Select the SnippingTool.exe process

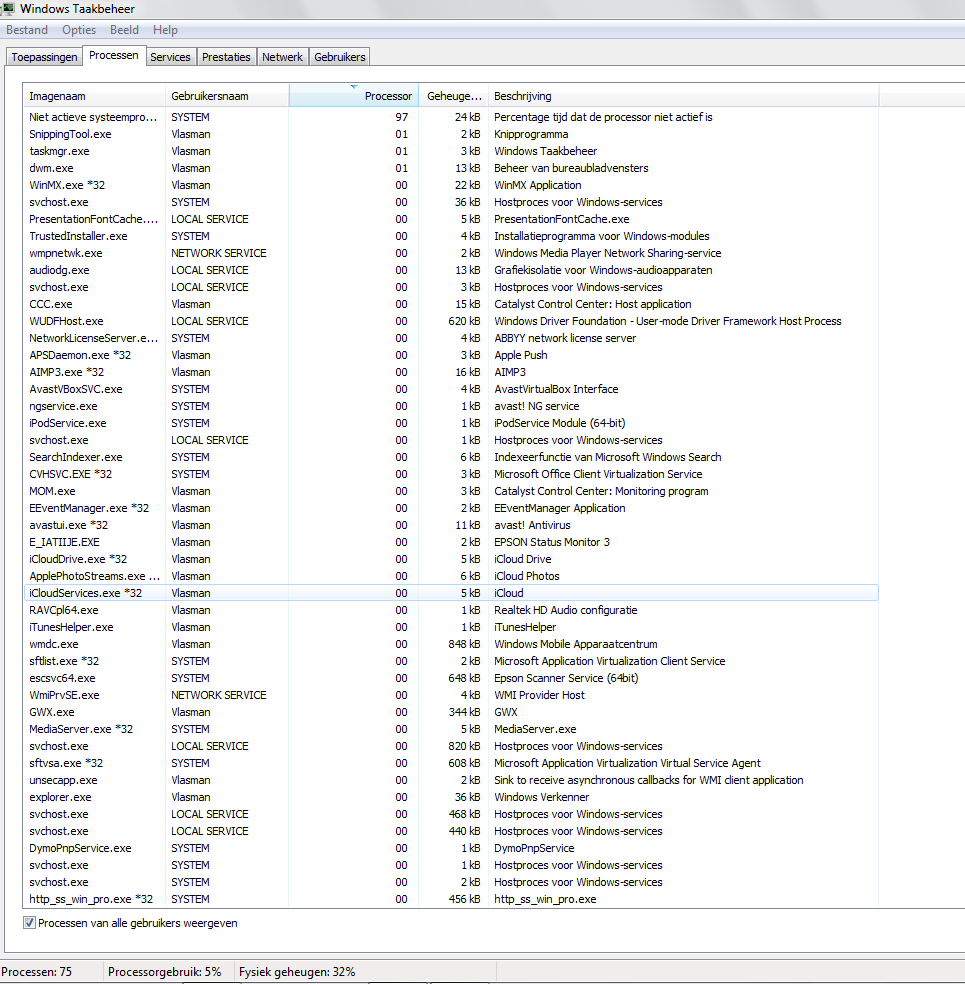70,134
